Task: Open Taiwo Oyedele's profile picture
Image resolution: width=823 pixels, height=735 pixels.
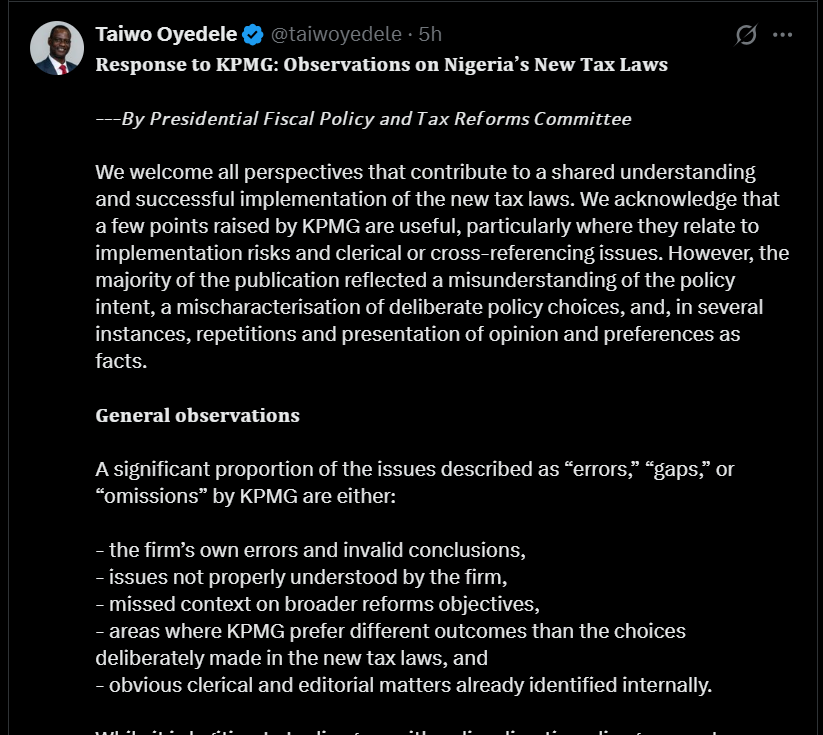Action: coord(56,49)
